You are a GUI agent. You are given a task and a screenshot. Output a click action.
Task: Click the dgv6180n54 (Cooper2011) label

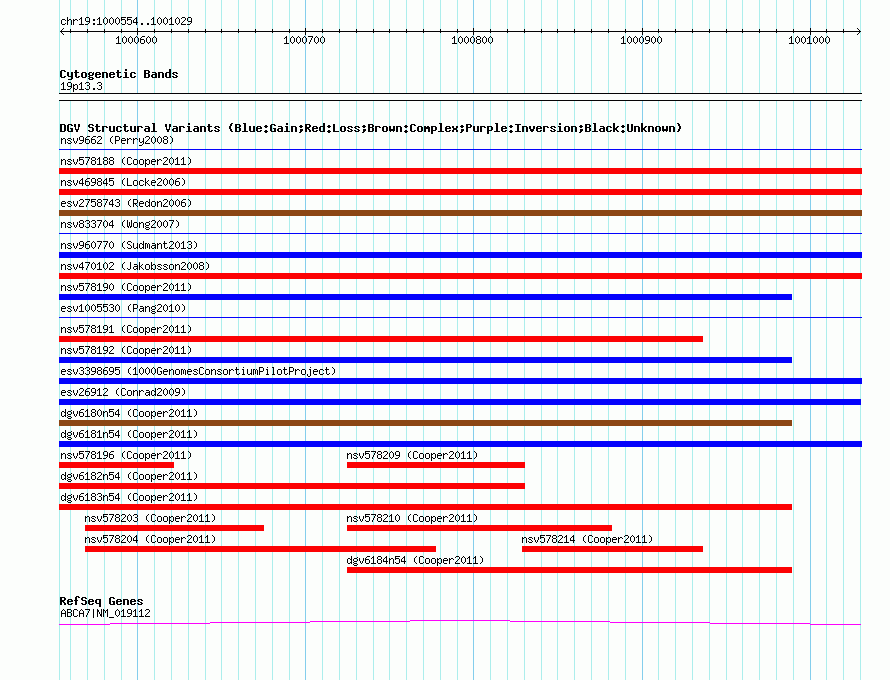coord(129,413)
